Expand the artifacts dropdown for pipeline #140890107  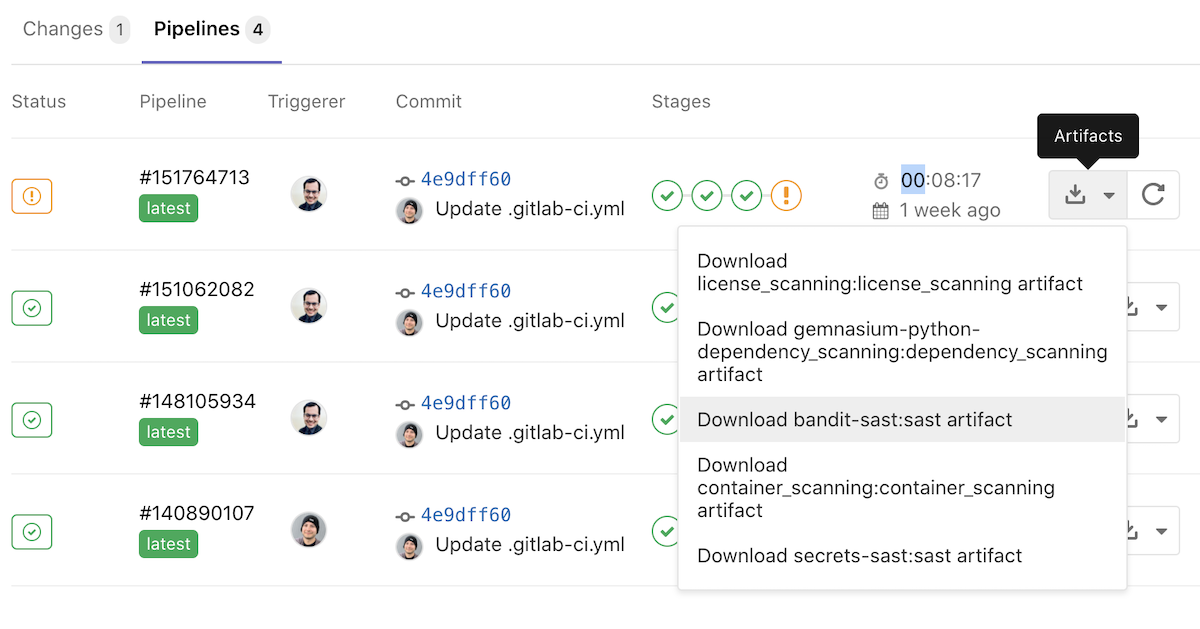pyautogui.click(x=1162, y=531)
